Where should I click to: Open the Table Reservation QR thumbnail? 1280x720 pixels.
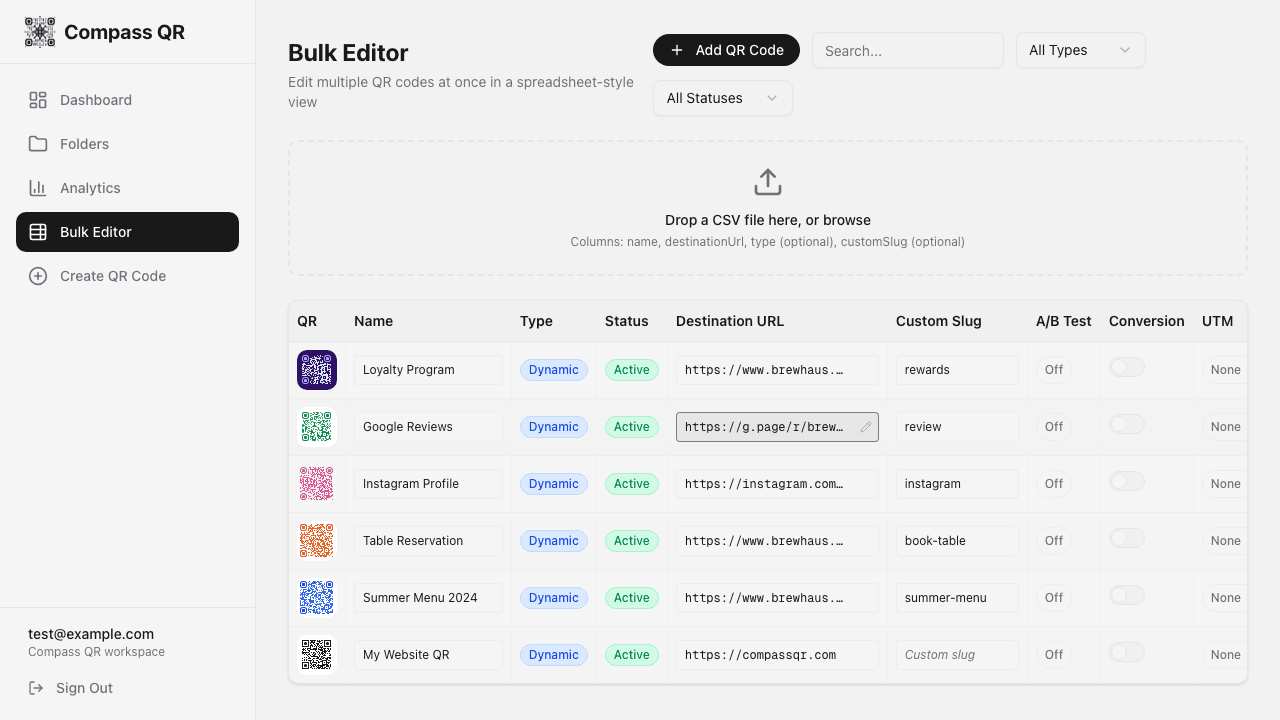pyautogui.click(x=317, y=541)
